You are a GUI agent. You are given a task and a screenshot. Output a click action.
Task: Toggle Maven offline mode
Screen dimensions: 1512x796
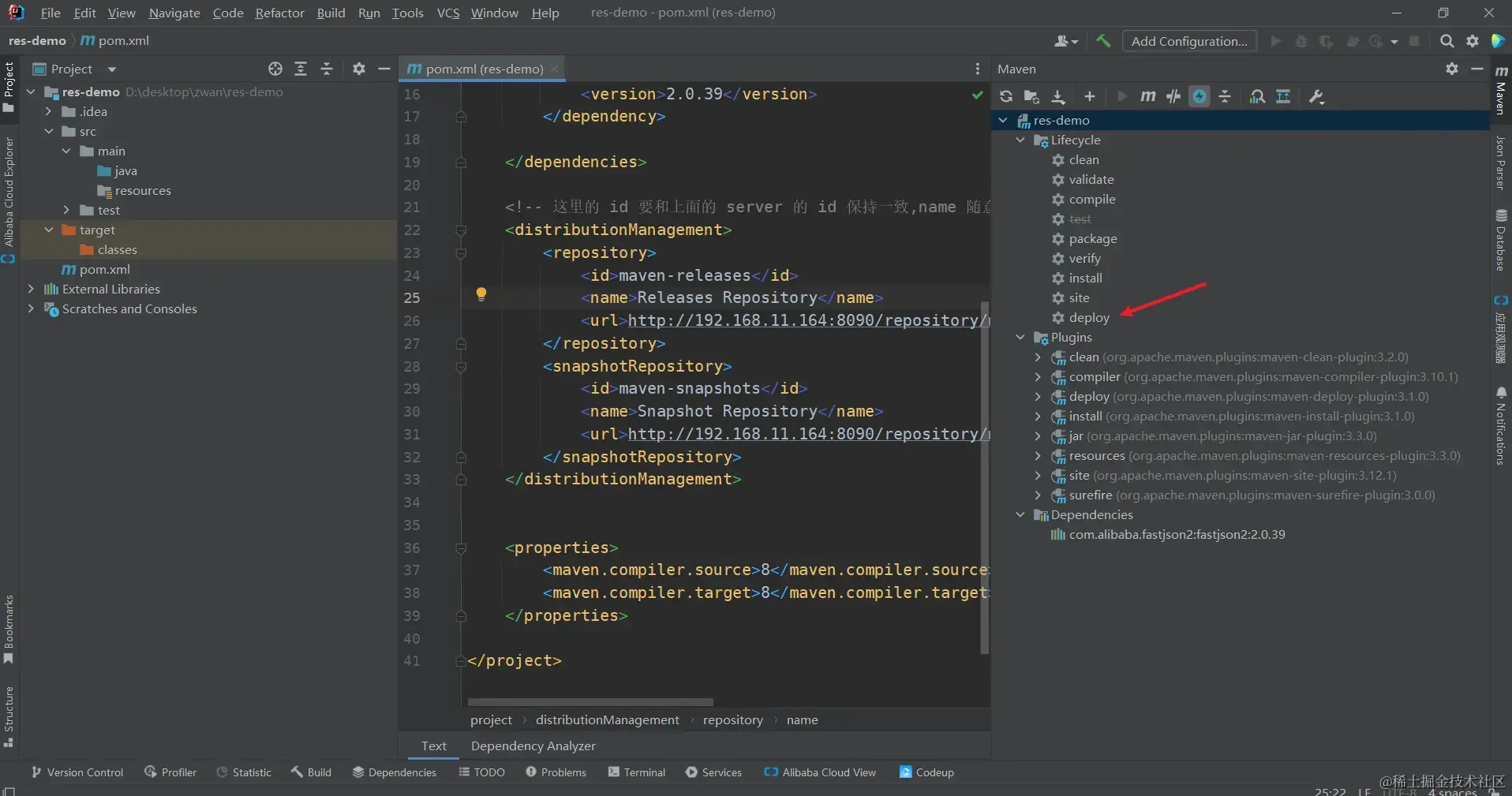point(1173,96)
